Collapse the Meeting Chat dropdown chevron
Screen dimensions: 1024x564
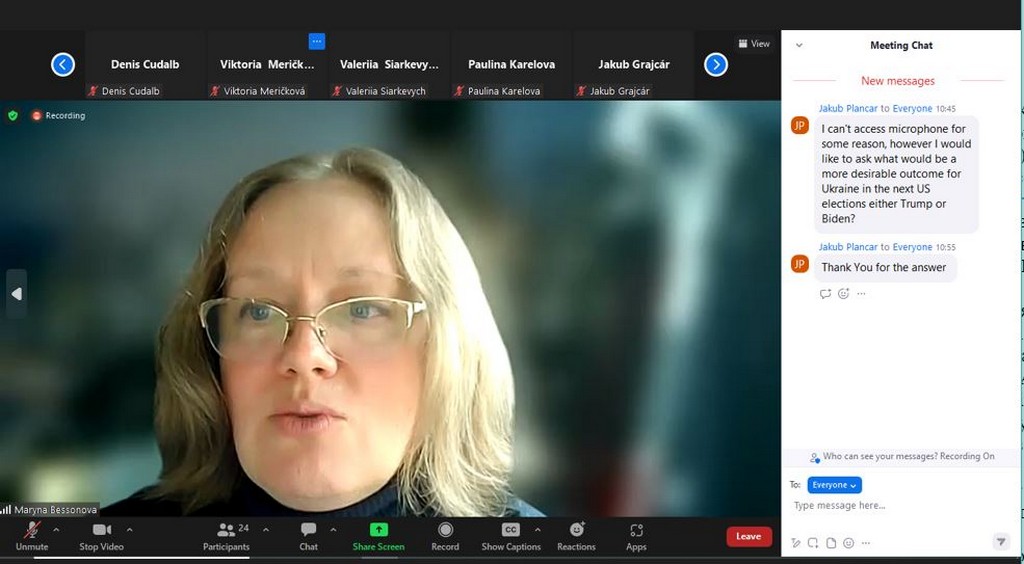[x=799, y=45]
